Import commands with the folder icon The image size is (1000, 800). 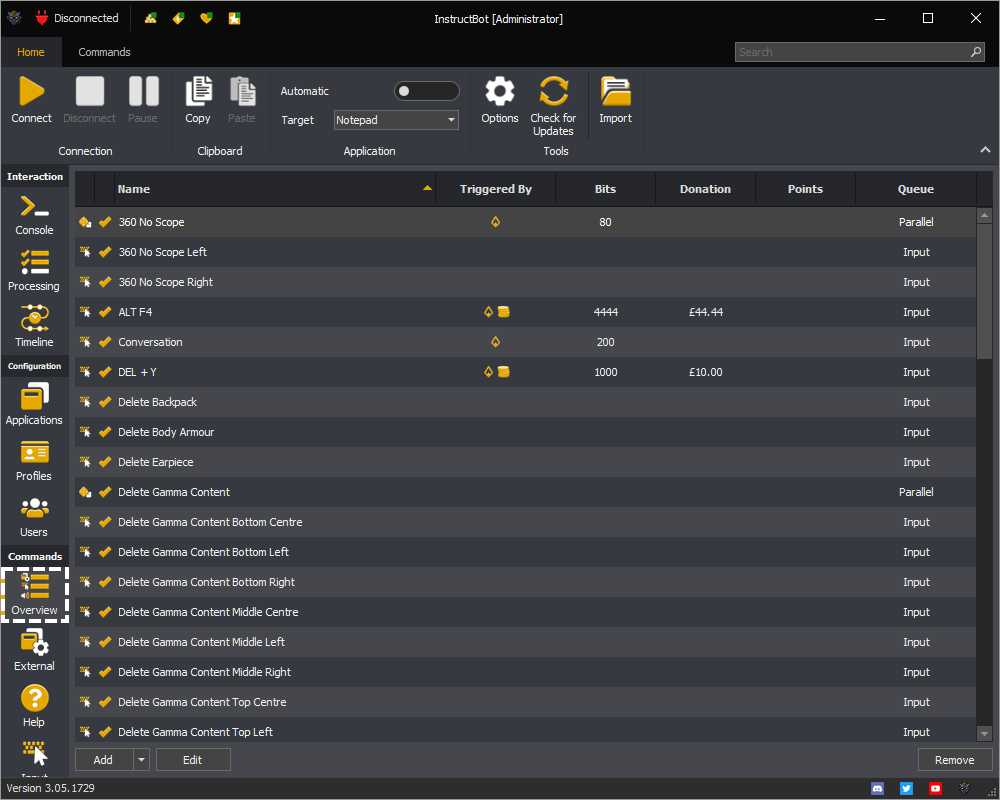click(x=615, y=91)
